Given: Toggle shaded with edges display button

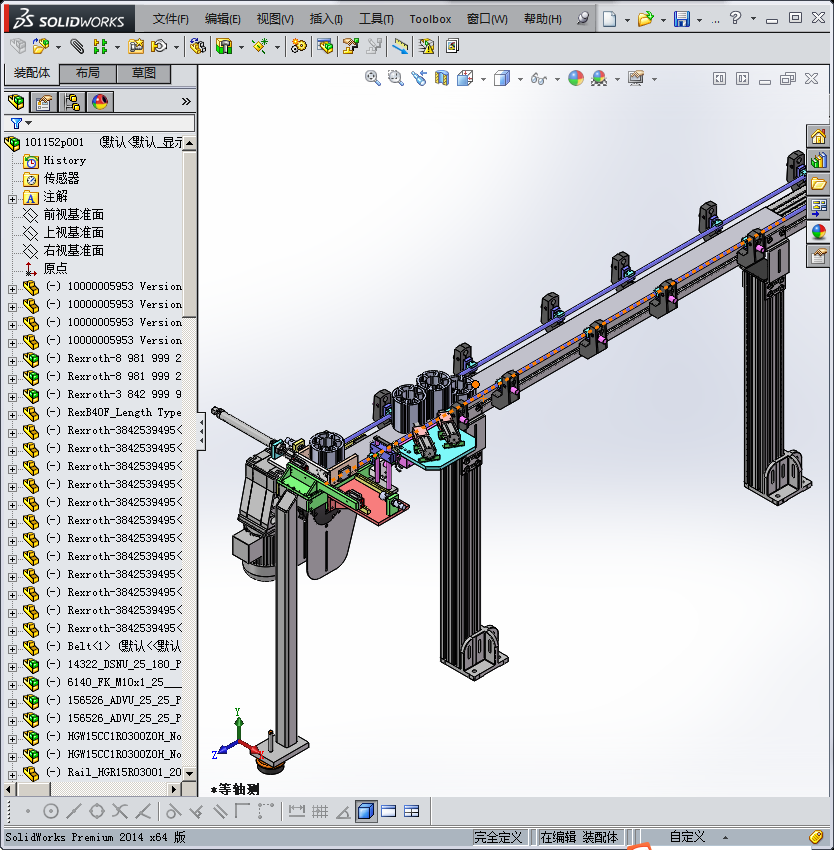Looking at the screenshot, I should click(x=366, y=811).
